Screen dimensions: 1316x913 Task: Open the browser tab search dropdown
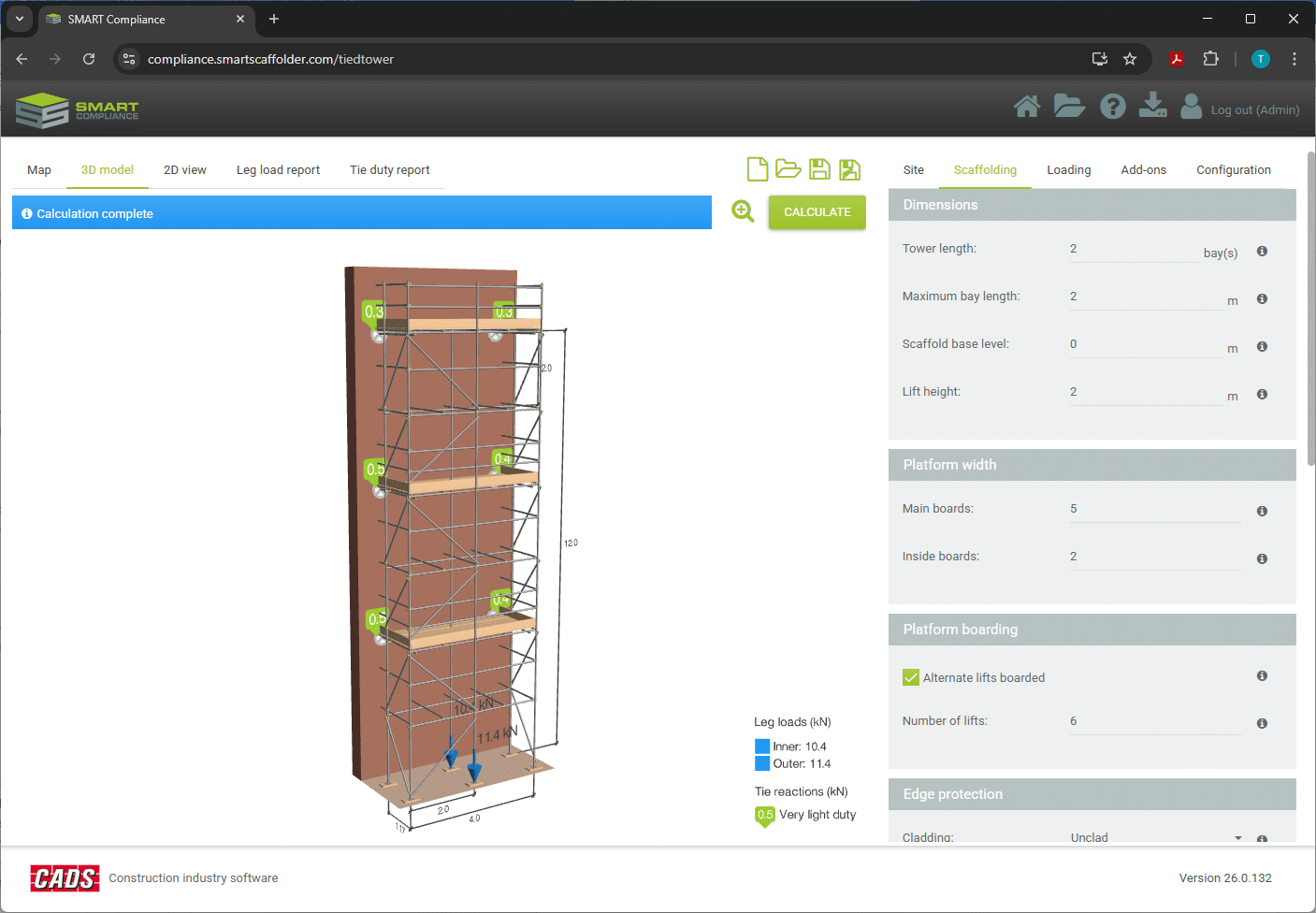click(x=20, y=19)
